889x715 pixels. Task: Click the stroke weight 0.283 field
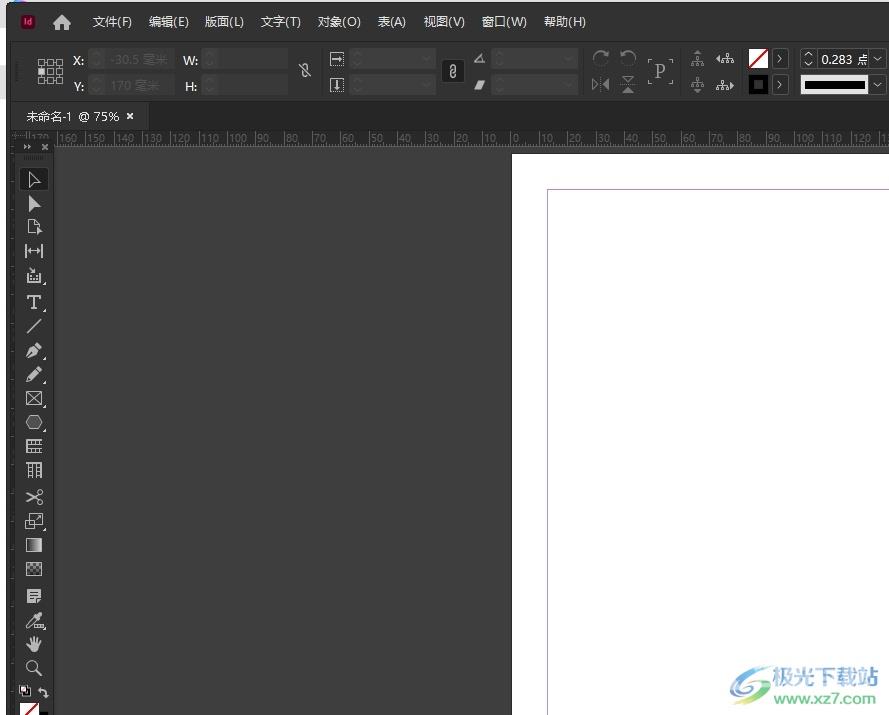[844, 59]
